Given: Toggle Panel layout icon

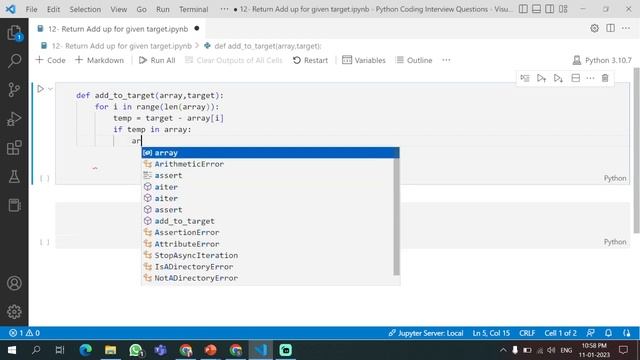Looking at the screenshot, I should (x=536, y=9).
